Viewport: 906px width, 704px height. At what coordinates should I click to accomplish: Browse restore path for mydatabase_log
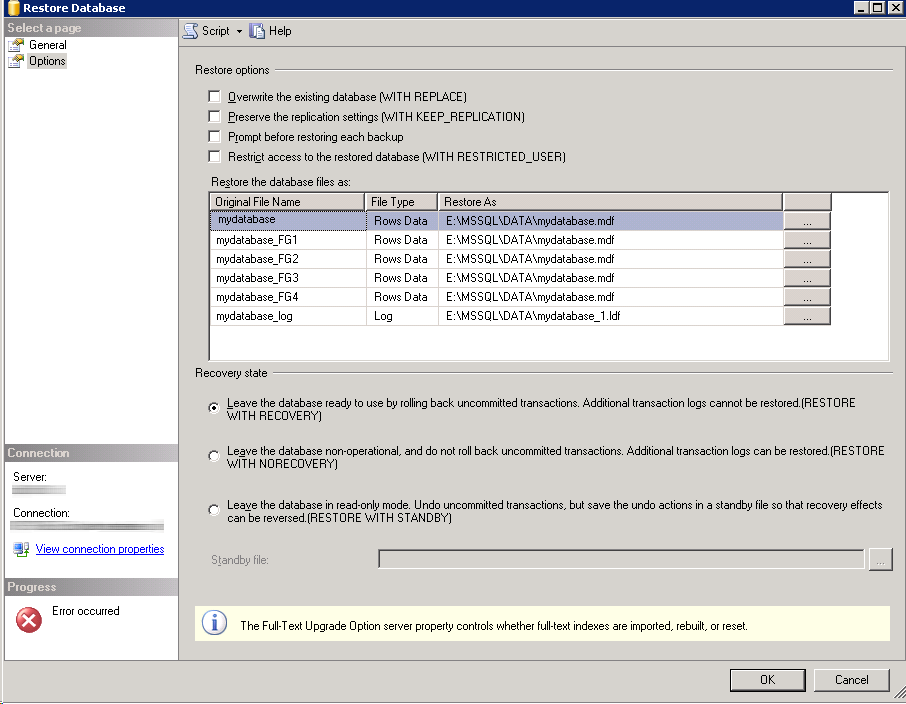click(x=806, y=316)
